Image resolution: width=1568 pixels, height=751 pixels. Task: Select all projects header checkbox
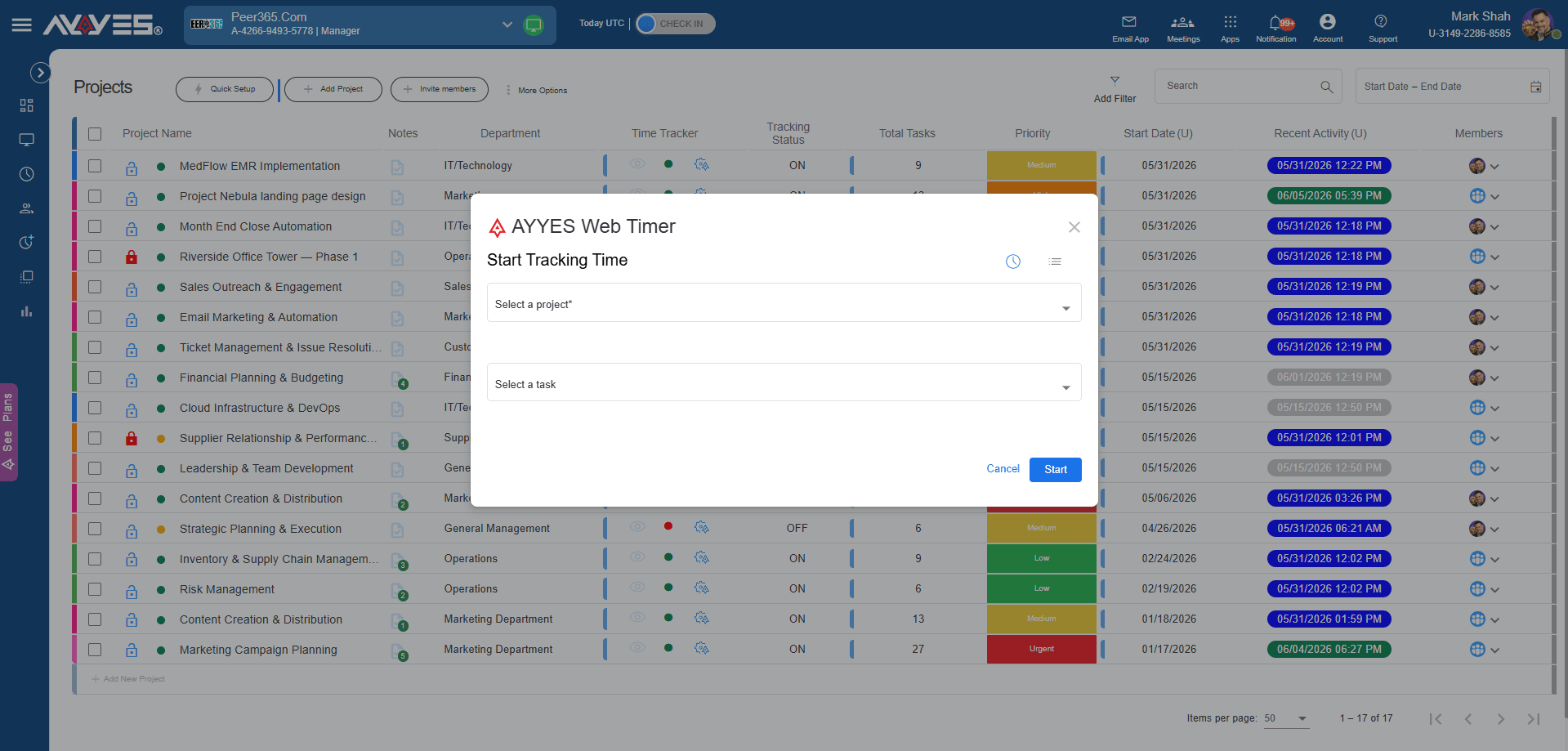coord(95,134)
